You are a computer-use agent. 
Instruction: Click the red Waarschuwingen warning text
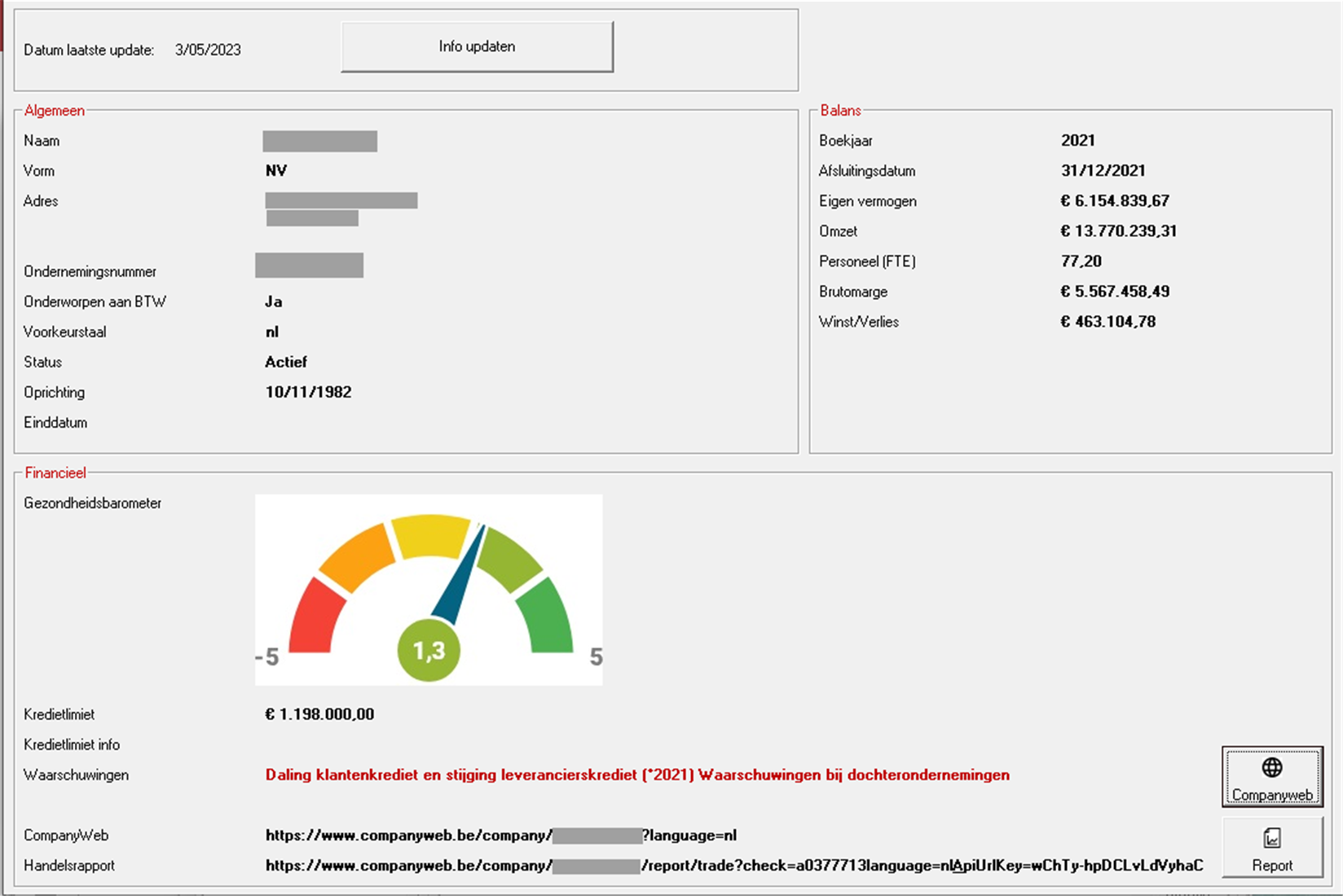[x=636, y=775]
